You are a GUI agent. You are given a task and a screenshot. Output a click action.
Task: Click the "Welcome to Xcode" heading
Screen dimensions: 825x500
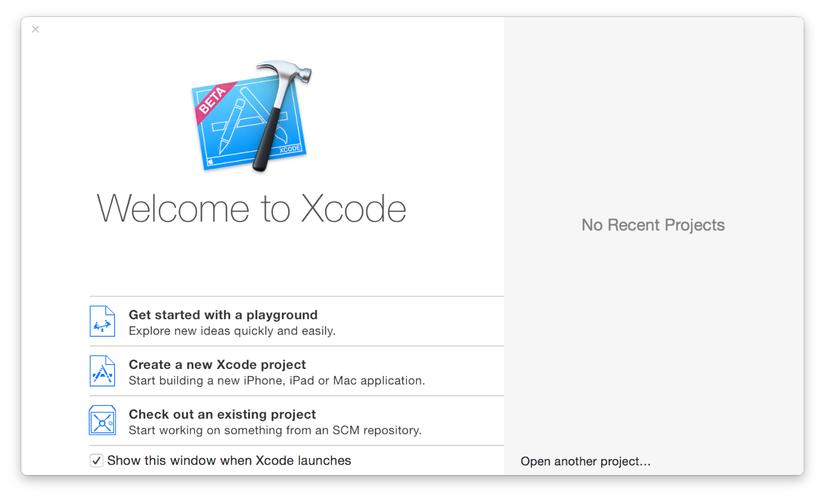pos(251,209)
